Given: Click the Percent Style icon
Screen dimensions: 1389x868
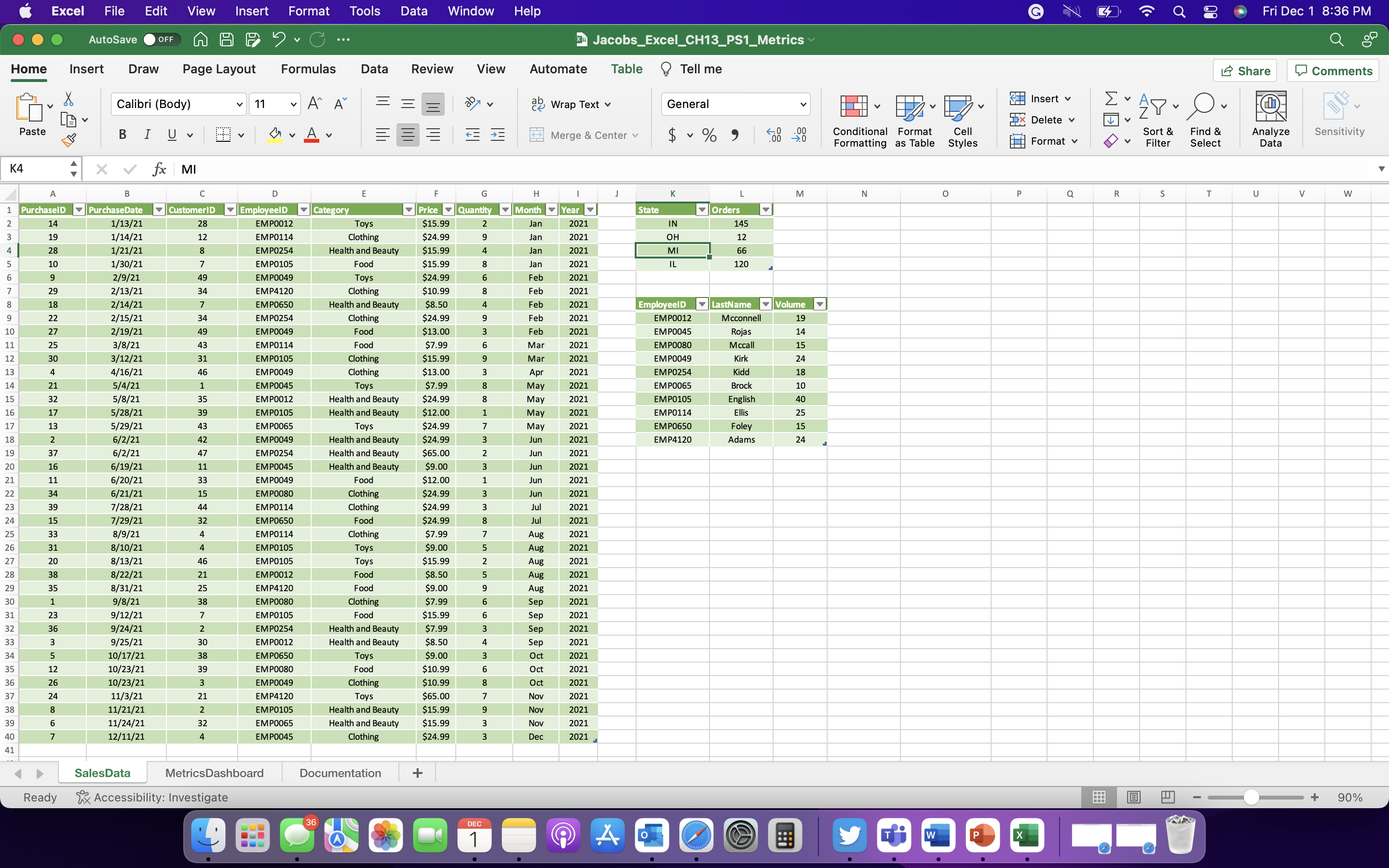Looking at the screenshot, I should click(709, 136).
